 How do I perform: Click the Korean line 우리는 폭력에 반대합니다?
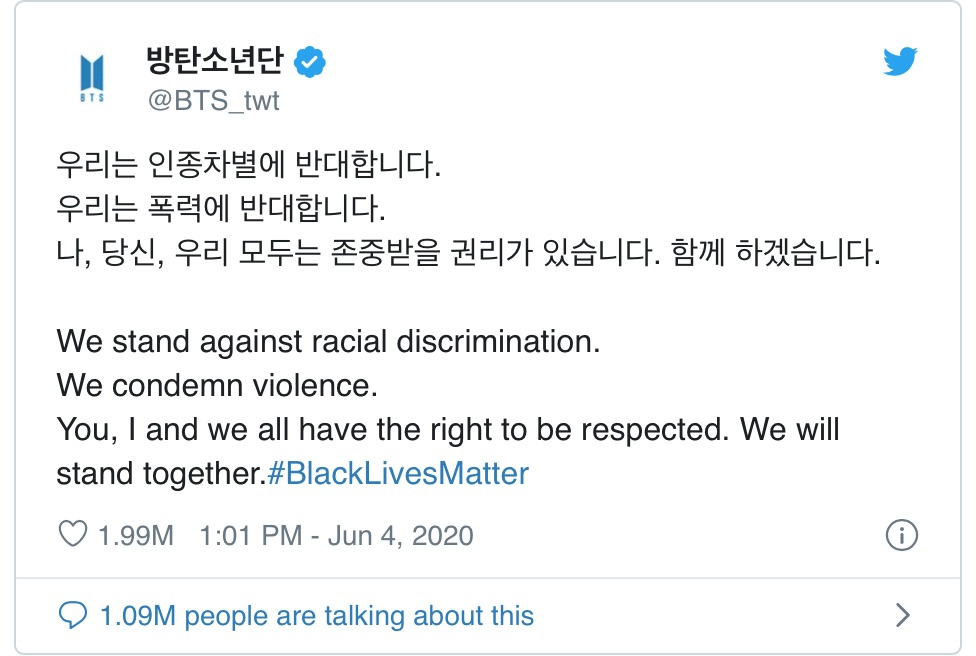[221, 208]
